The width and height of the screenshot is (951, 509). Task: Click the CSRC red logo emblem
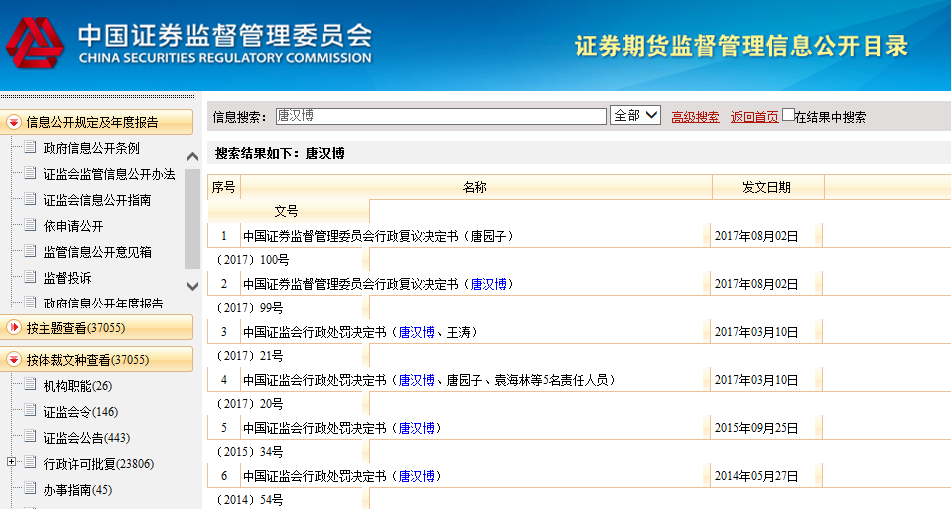click(x=35, y=42)
